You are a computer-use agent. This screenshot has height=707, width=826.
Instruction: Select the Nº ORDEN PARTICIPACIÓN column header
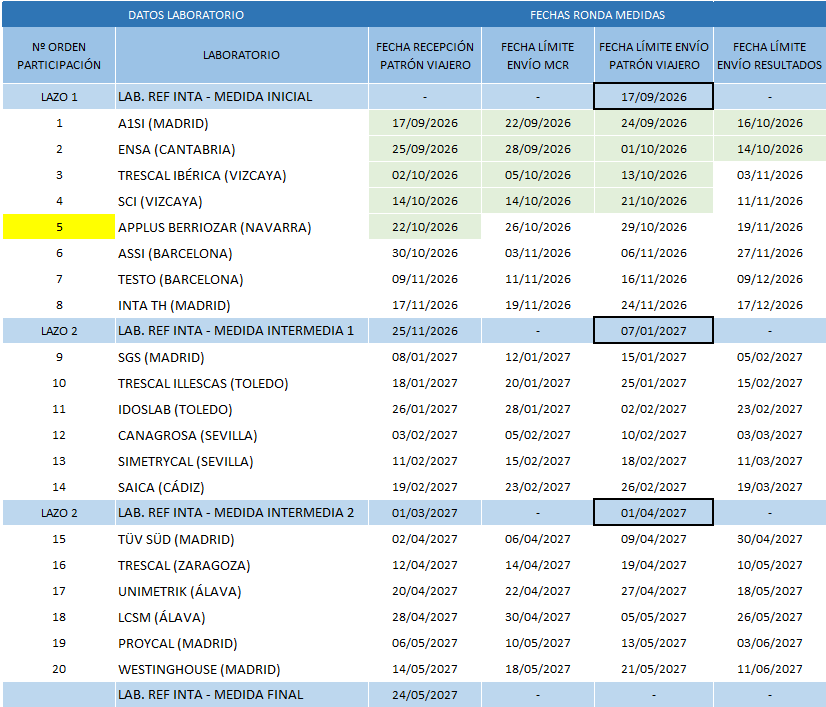59,55
